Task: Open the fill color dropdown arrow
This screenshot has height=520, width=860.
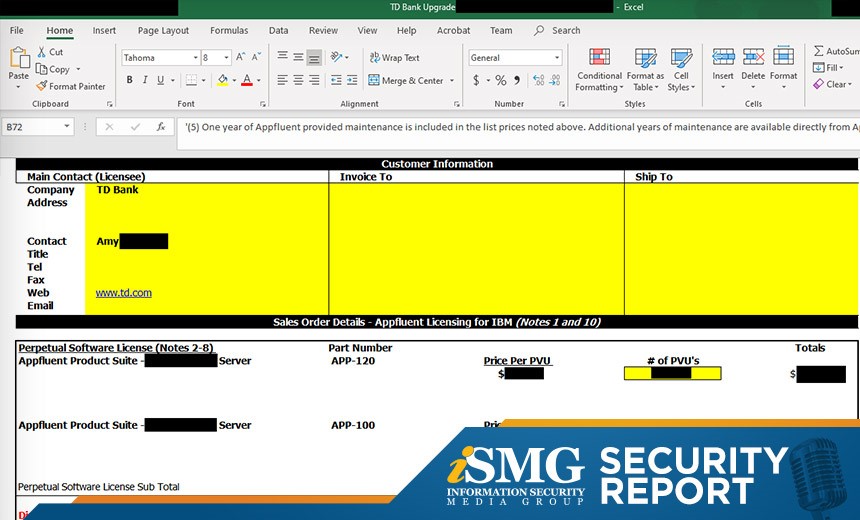Action: pos(234,81)
